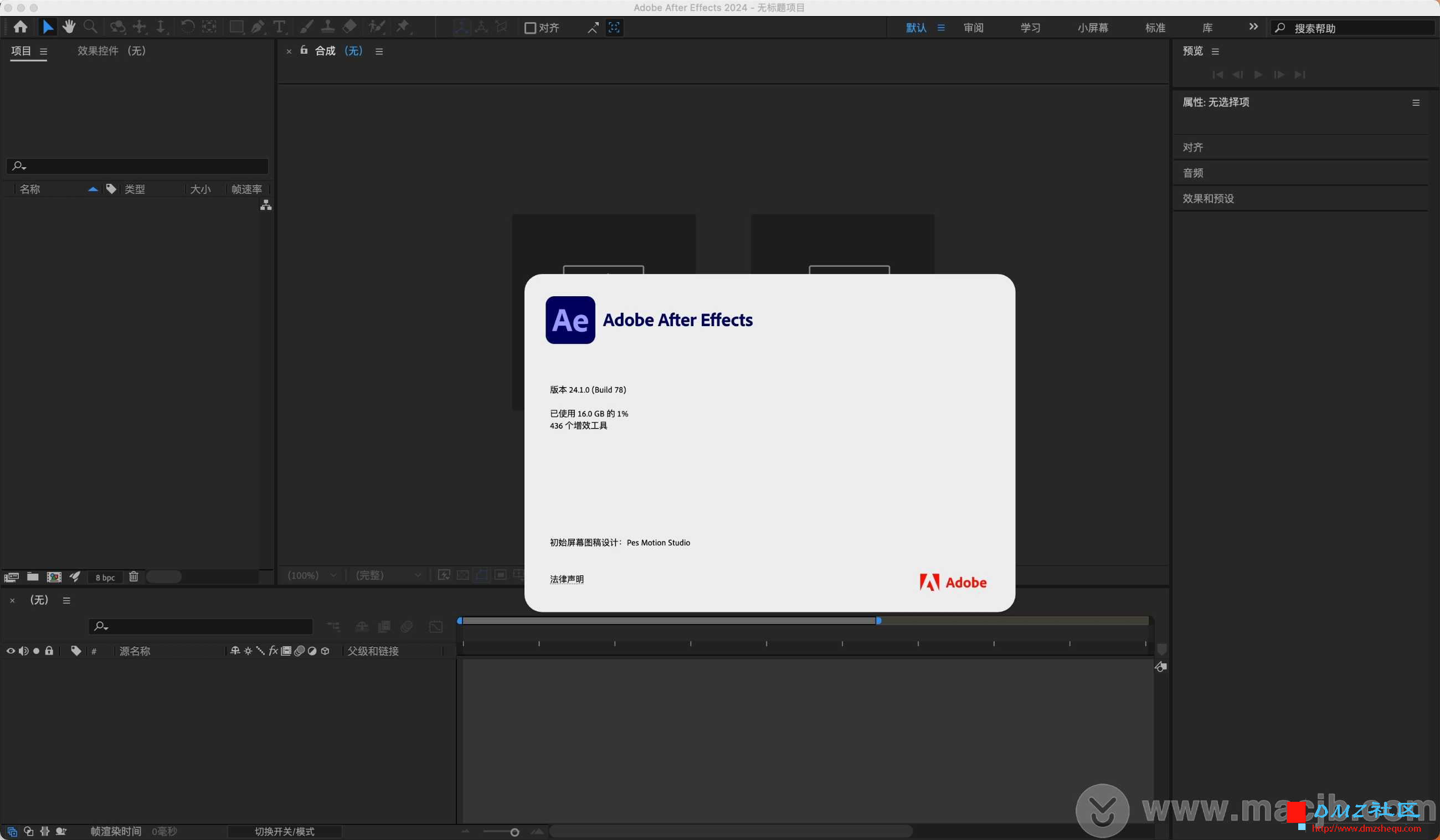Select the Orbit camera tool
This screenshot has width=1440, height=840.
point(117,27)
